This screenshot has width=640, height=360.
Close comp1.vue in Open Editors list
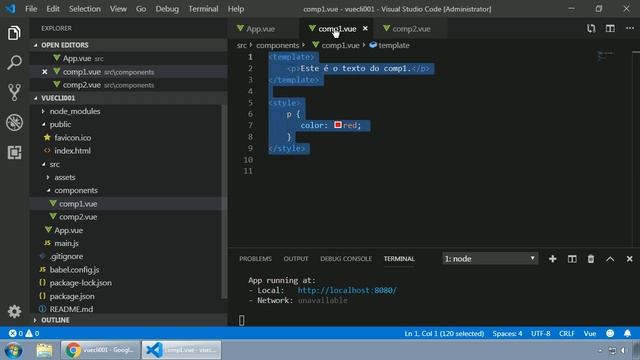(44, 72)
